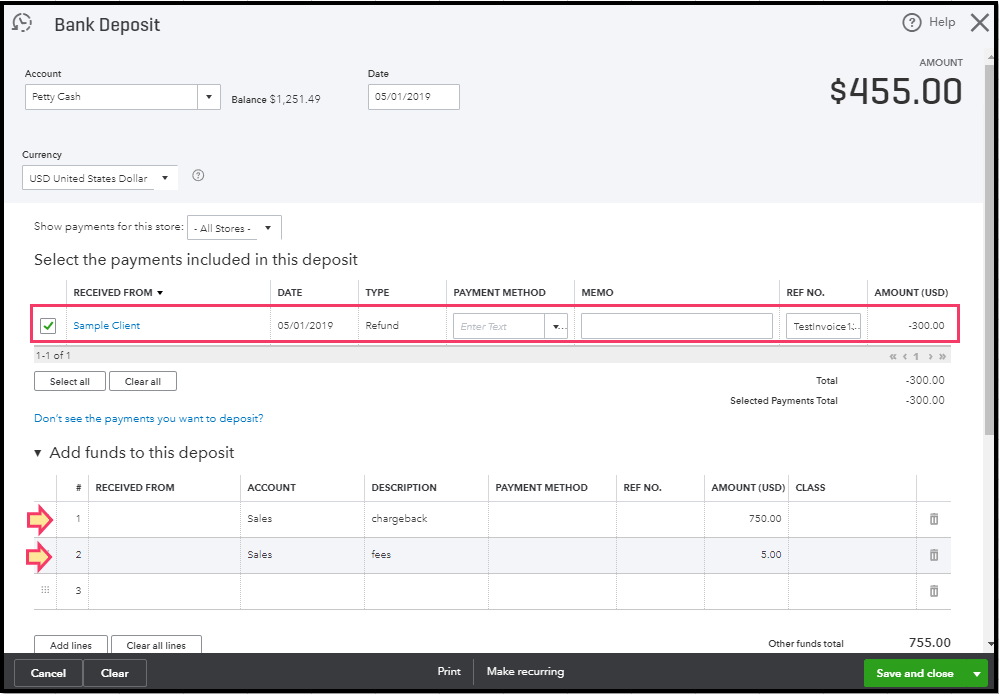Open the Sample Client link
Screen dimensions: 999x694
pos(107,326)
